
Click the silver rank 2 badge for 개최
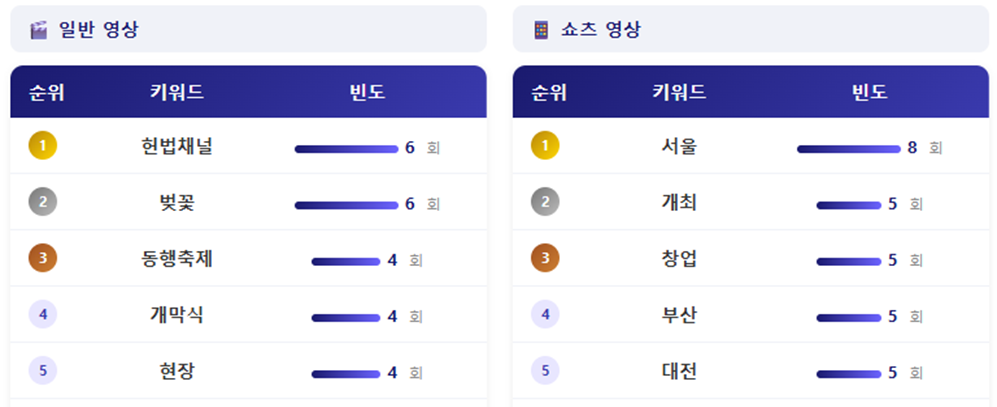544,203
